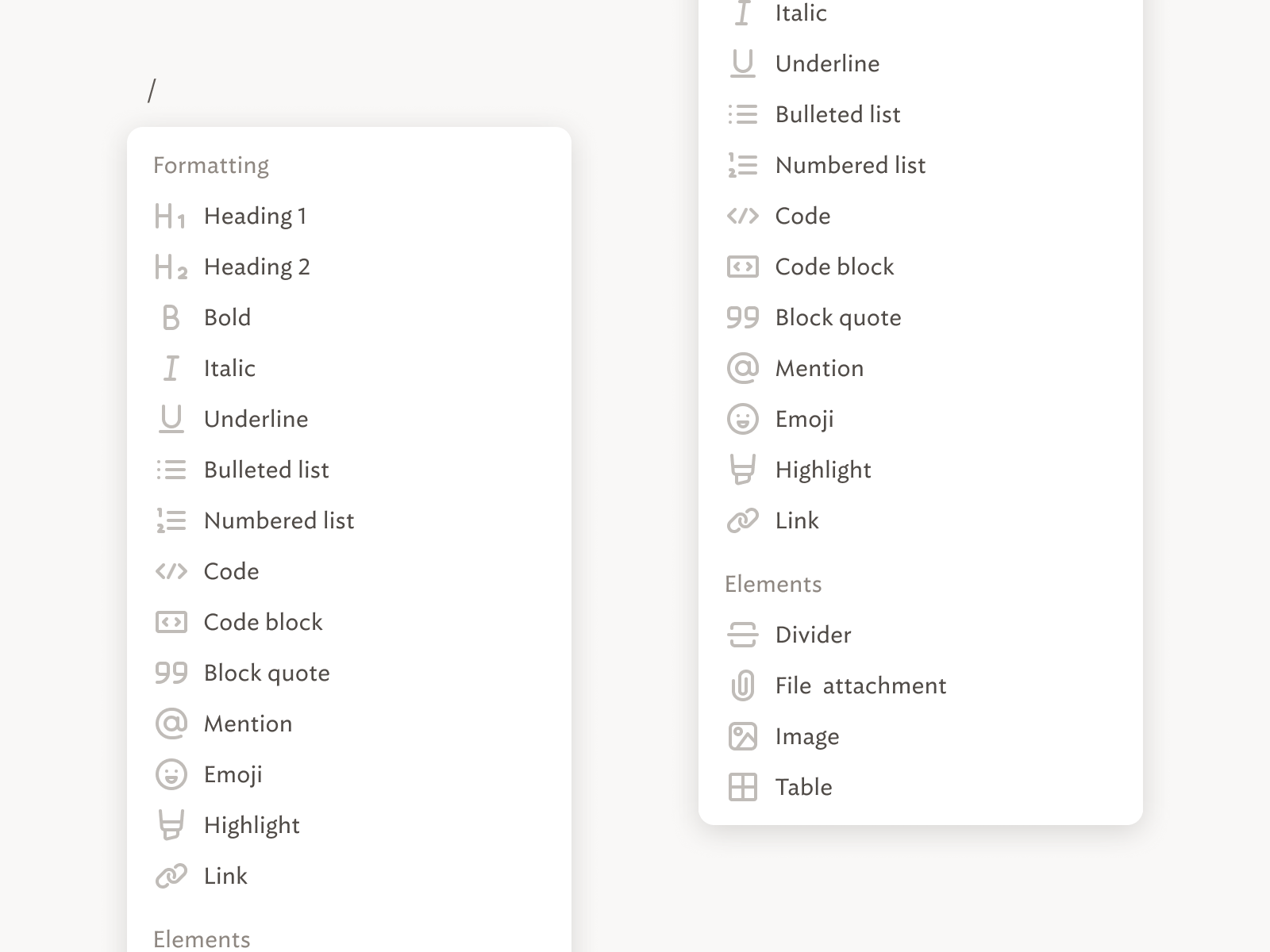Screen dimensions: 1270x952
Task: Click the @ Mention icon in right menu
Action: click(742, 369)
